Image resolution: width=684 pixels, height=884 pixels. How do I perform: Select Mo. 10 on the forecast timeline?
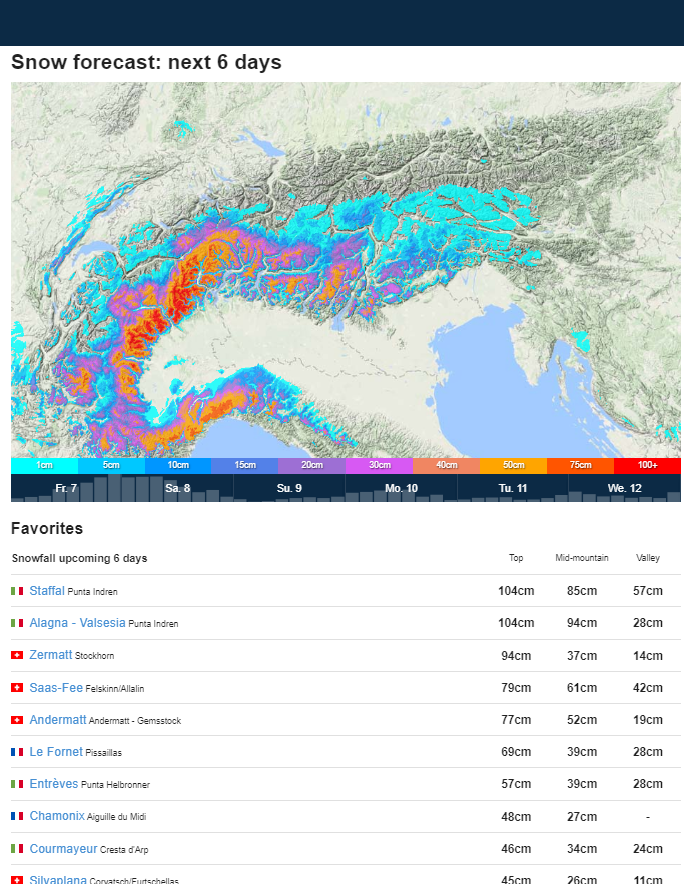[x=401, y=488]
